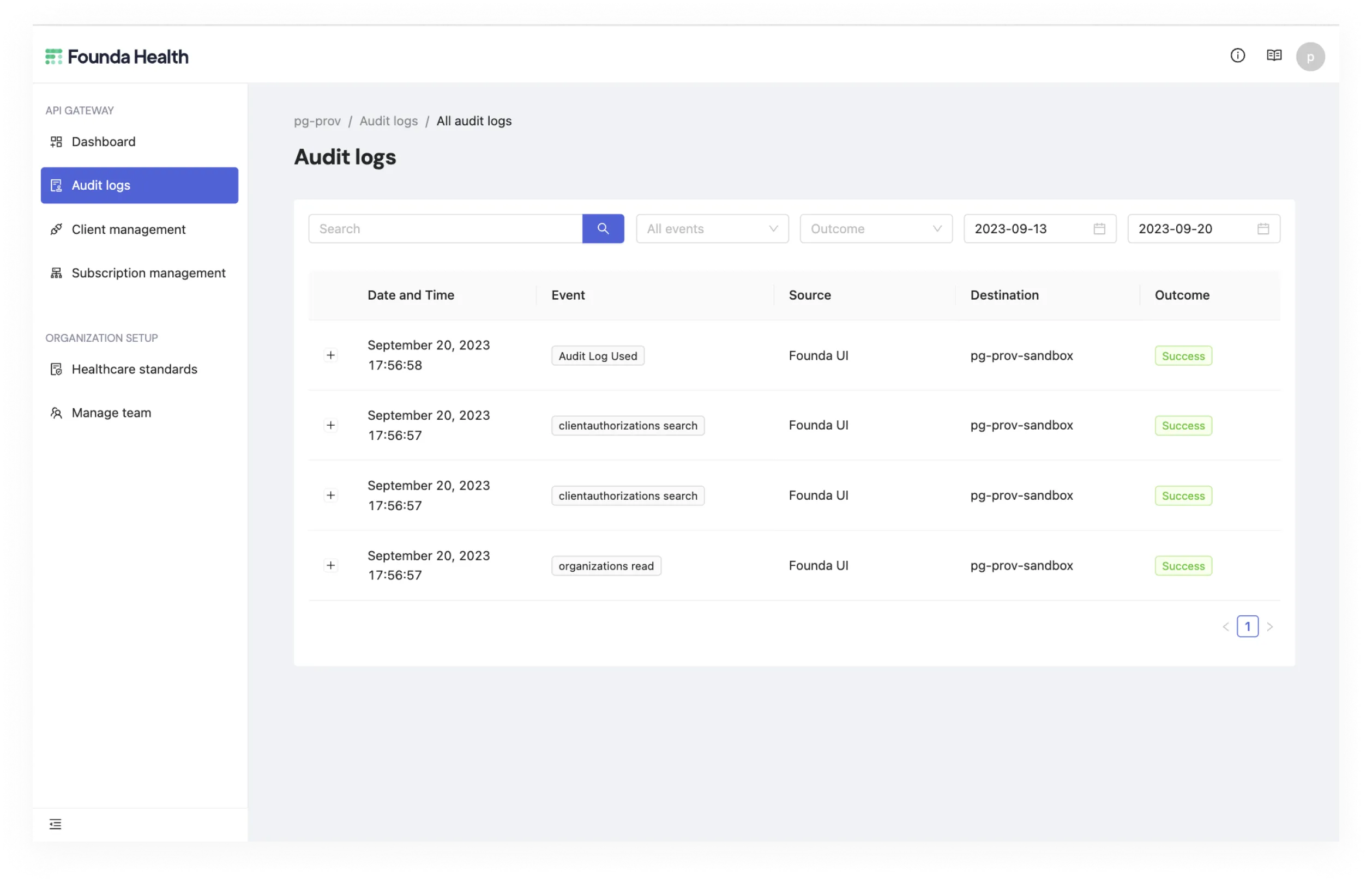Expand the organizations read row
The width and height of the screenshot is (1372, 883).
[x=330, y=565]
